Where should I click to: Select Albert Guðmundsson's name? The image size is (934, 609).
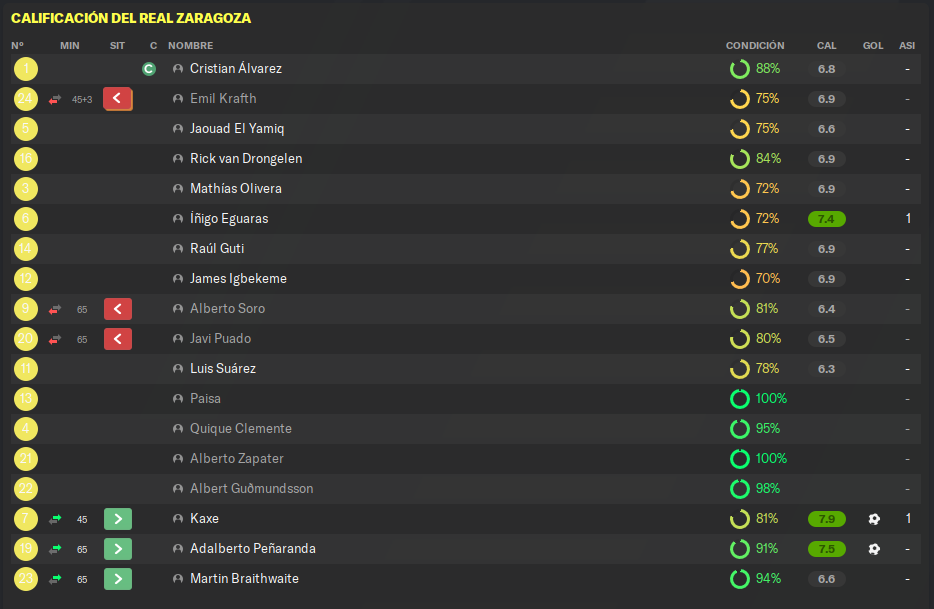251,489
